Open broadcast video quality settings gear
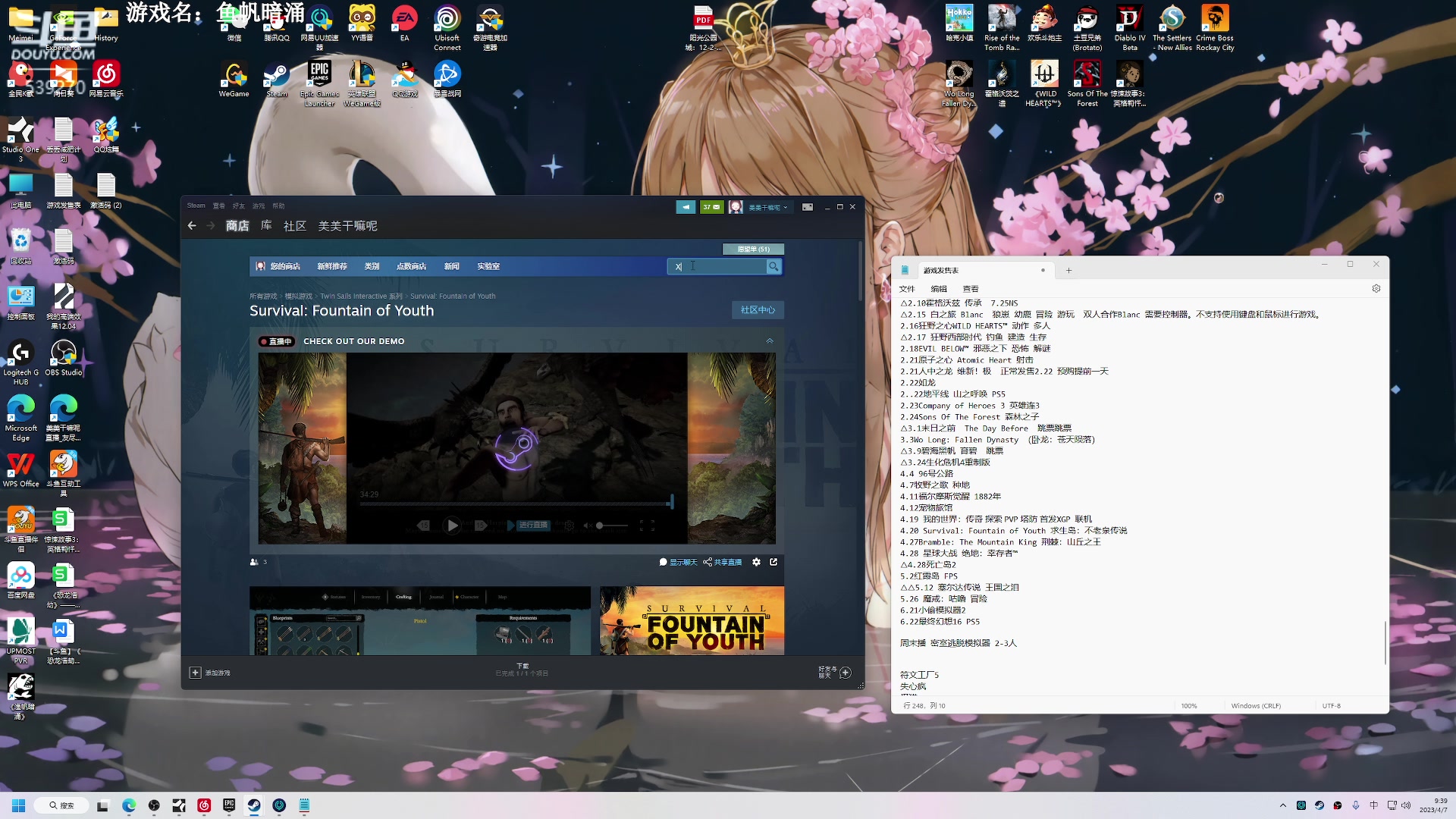Screen dimensions: 1456x819 tap(569, 526)
